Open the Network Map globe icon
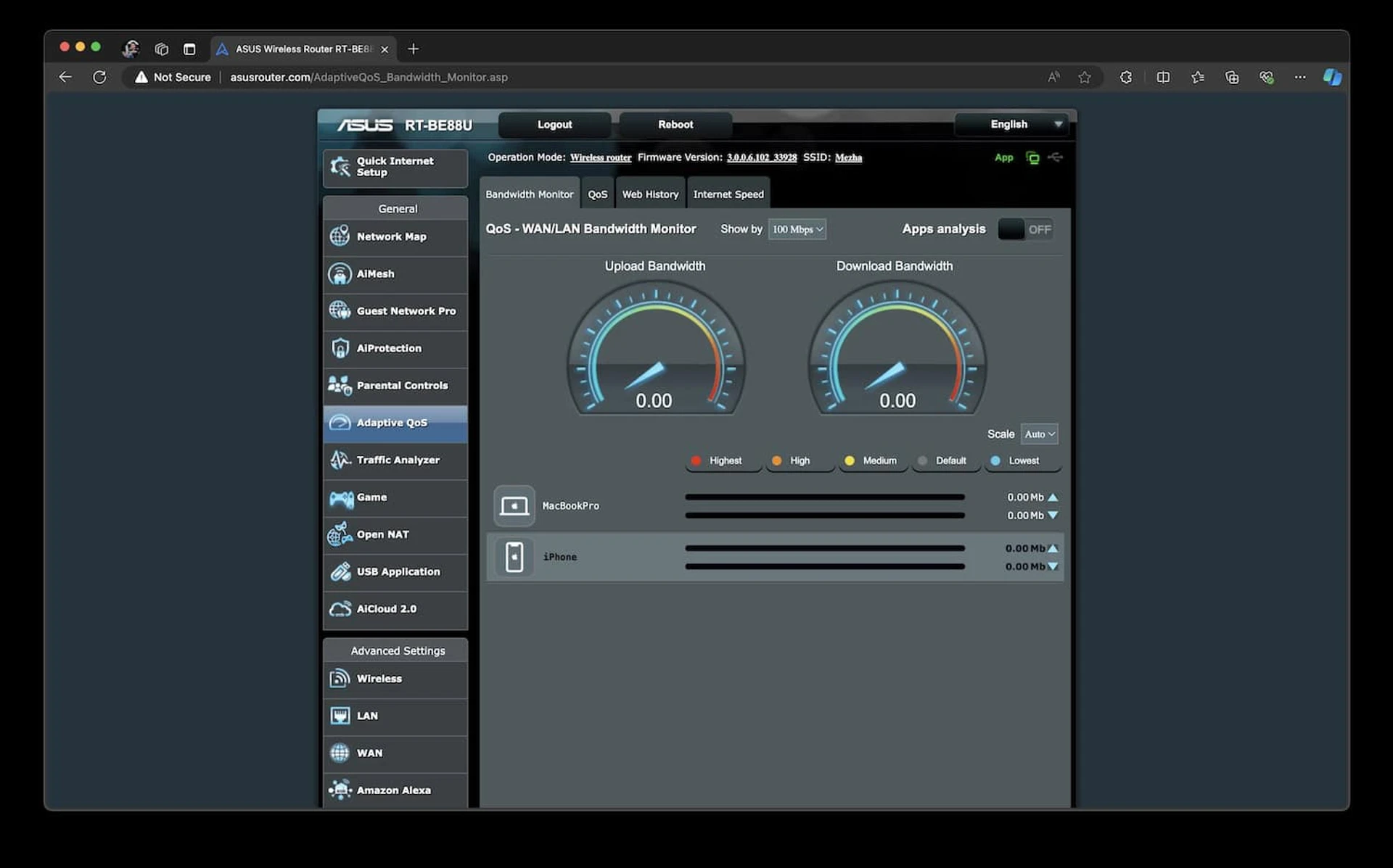This screenshot has height=868, width=1393. 340,236
